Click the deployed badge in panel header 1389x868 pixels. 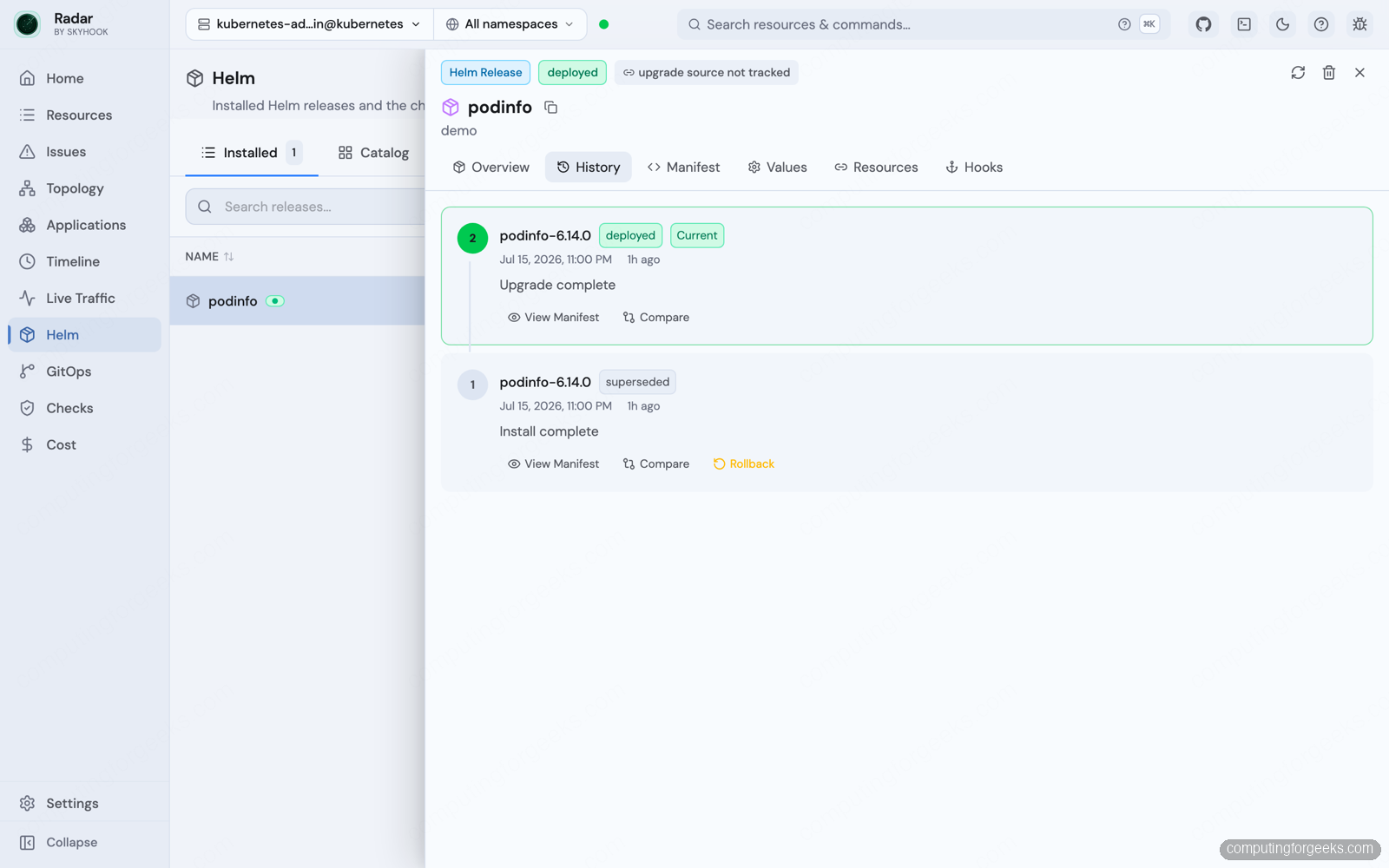[572, 73]
